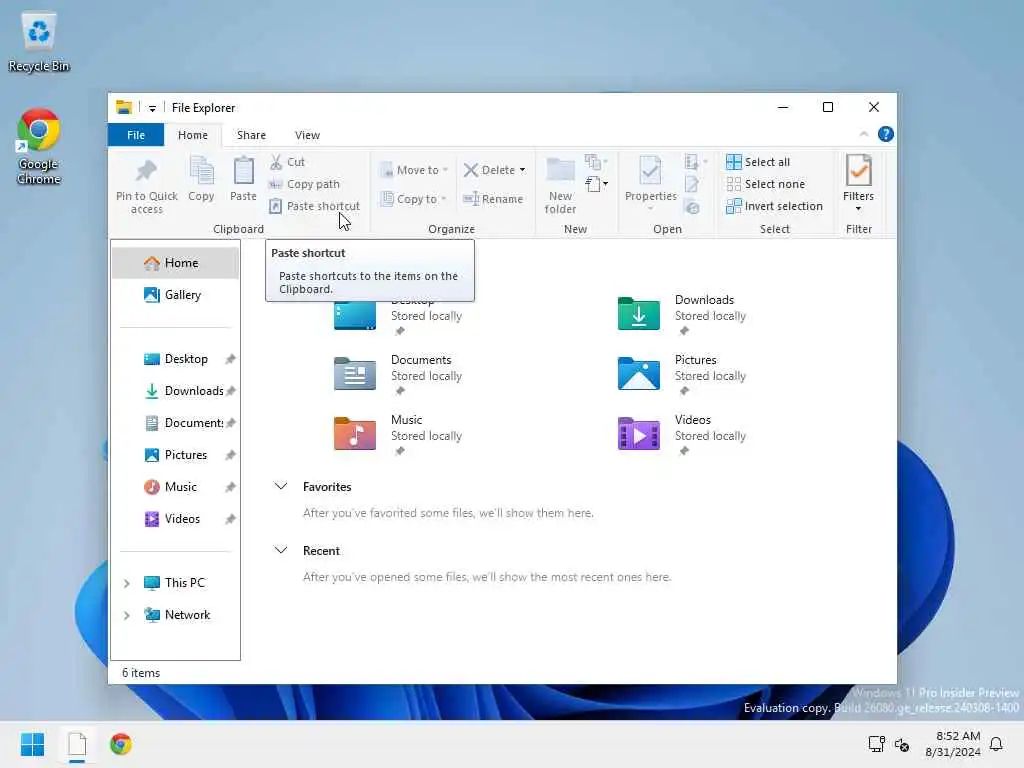Click Rename in Organize group

click(493, 199)
